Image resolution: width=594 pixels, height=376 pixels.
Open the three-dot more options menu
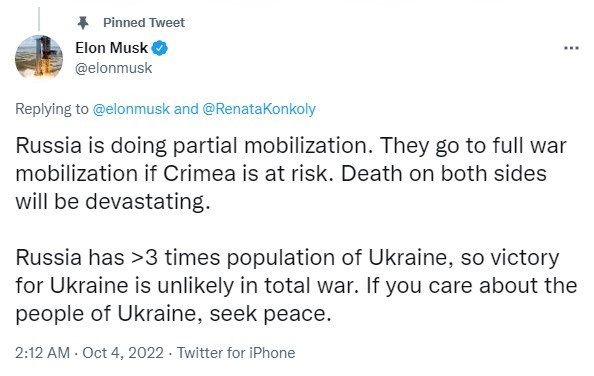click(x=571, y=48)
